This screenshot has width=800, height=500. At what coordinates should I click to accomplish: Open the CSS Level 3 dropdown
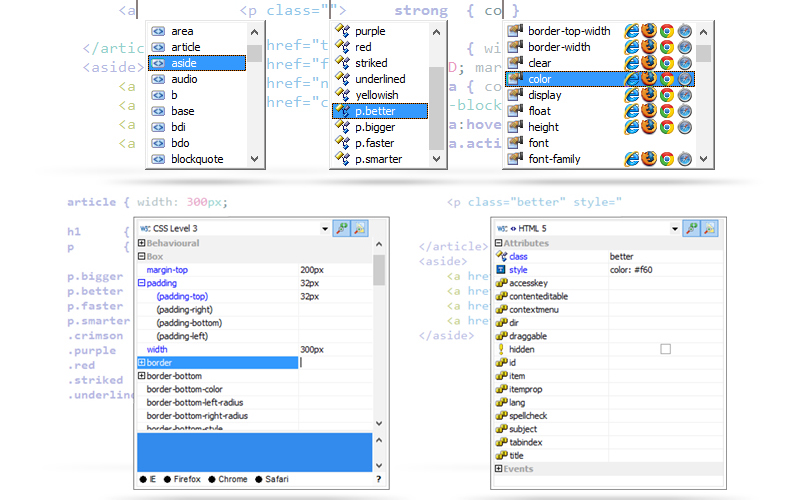(324, 229)
